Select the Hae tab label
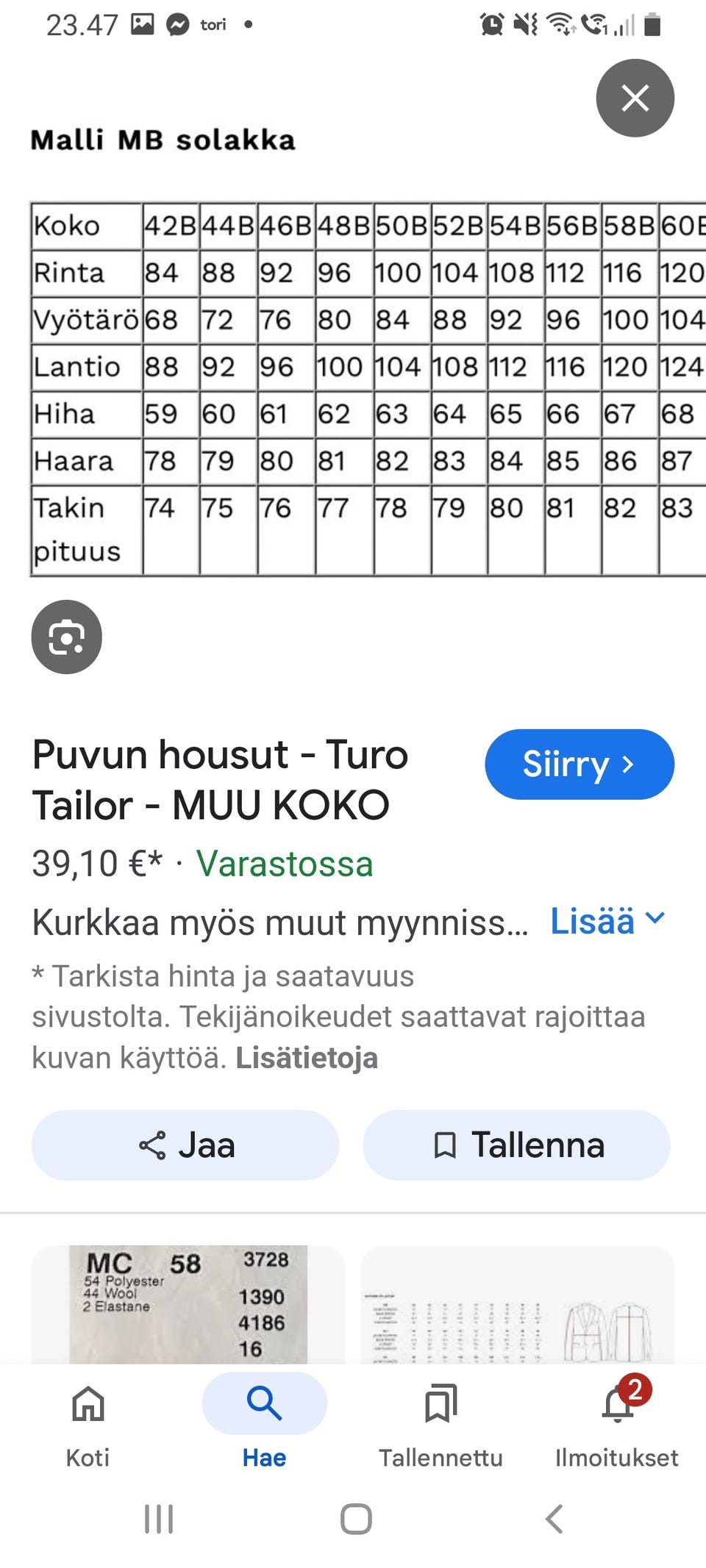The height and width of the screenshot is (1568, 706). pos(264,1458)
